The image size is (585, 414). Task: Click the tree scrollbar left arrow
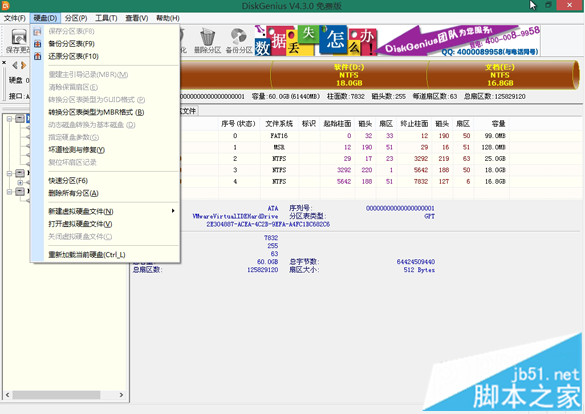pyautogui.click(x=7, y=395)
